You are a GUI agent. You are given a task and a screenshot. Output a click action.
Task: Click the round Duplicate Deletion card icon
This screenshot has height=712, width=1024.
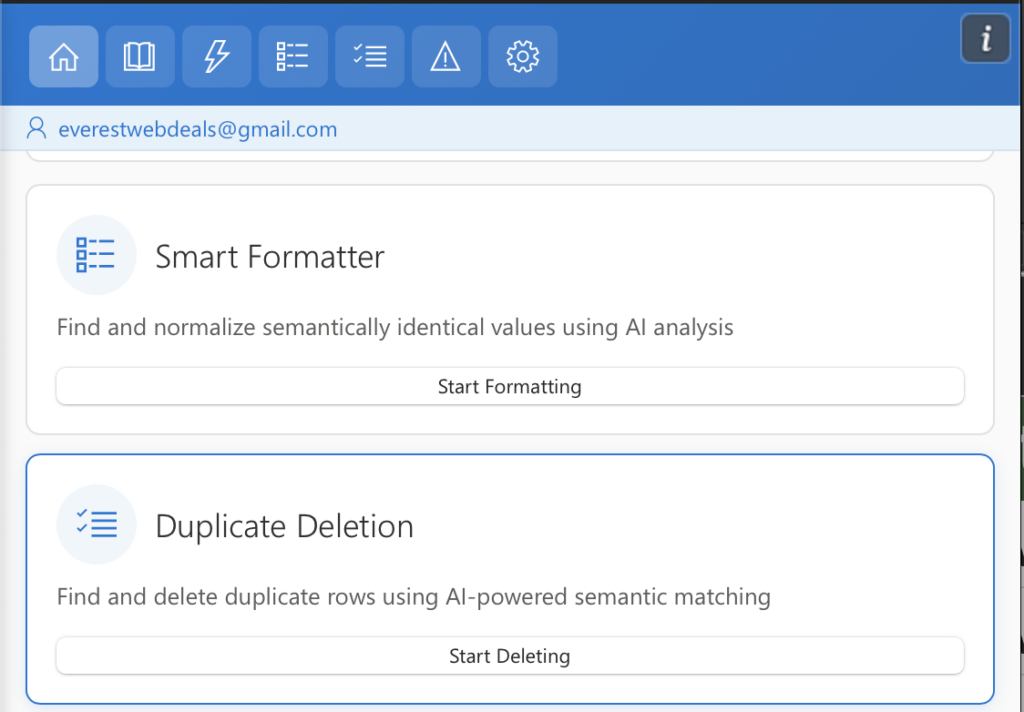[96, 524]
